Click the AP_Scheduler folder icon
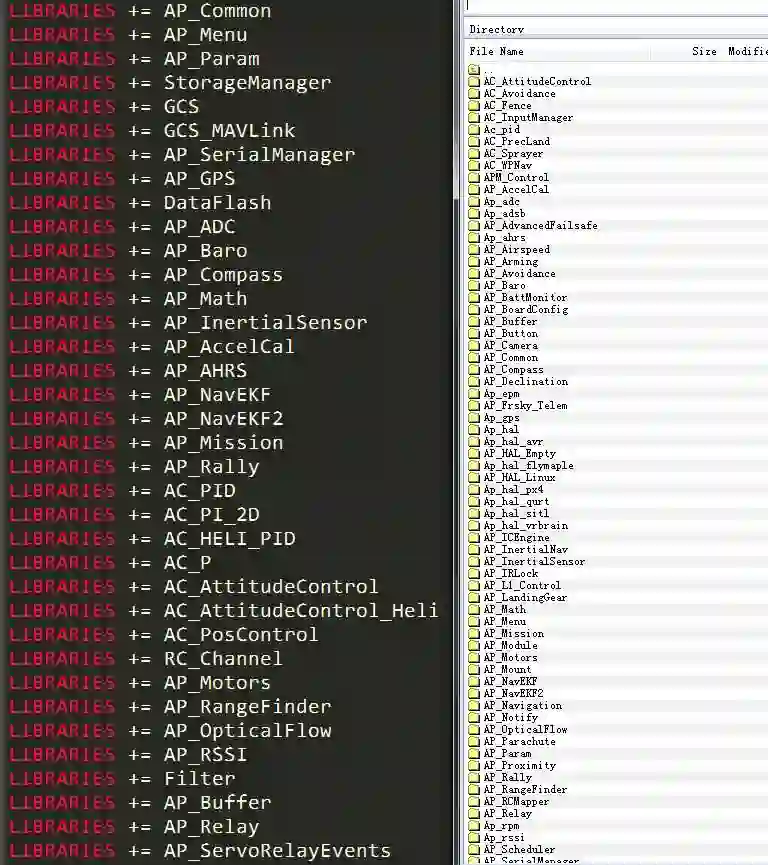The image size is (768, 865). click(x=474, y=850)
